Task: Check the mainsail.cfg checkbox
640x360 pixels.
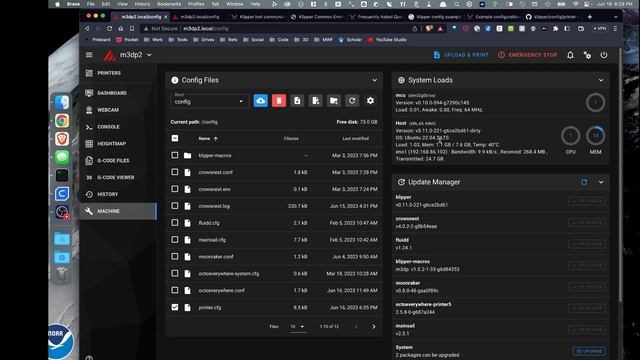Action: 175,240
